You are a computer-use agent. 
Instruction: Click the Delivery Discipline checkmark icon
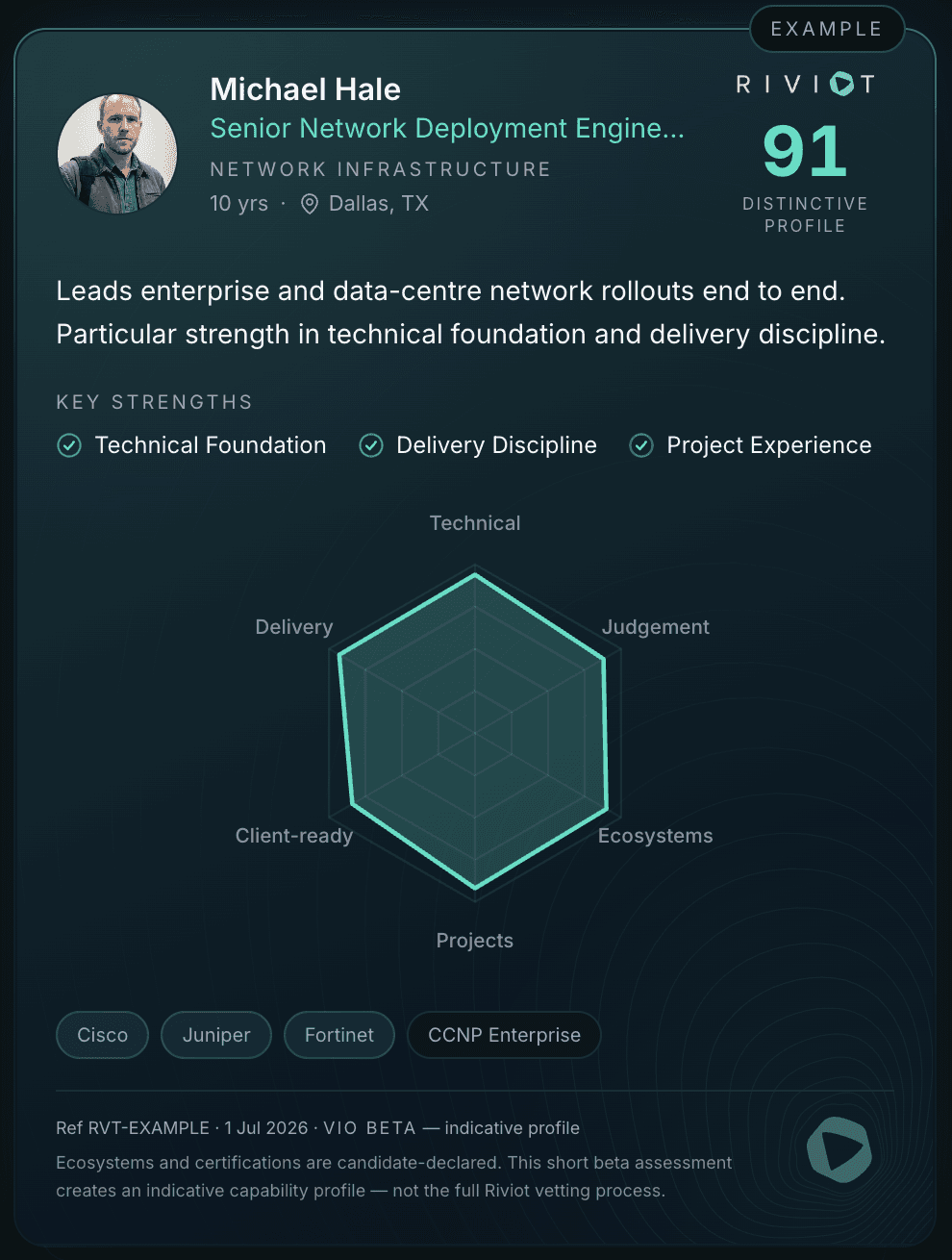tap(371, 445)
